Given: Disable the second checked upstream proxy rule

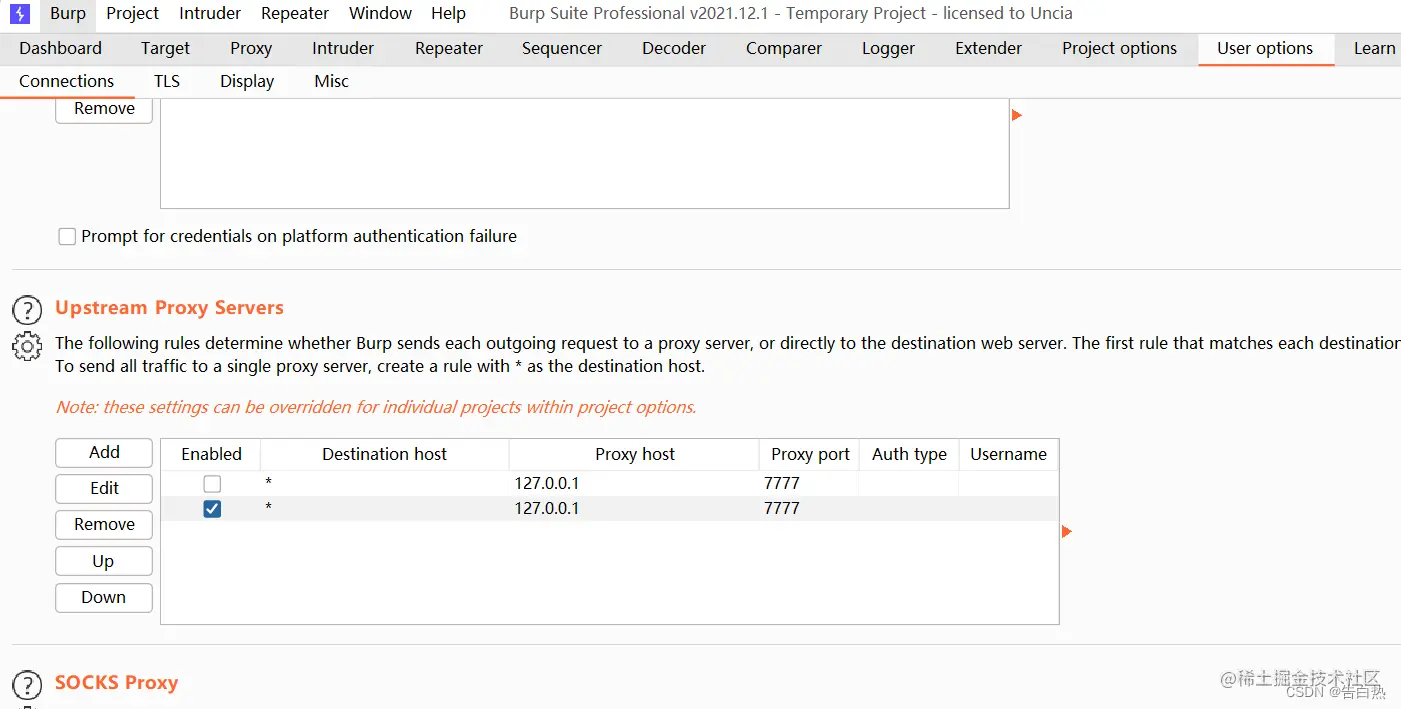Looking at the screenshot, I should (212, 509).
